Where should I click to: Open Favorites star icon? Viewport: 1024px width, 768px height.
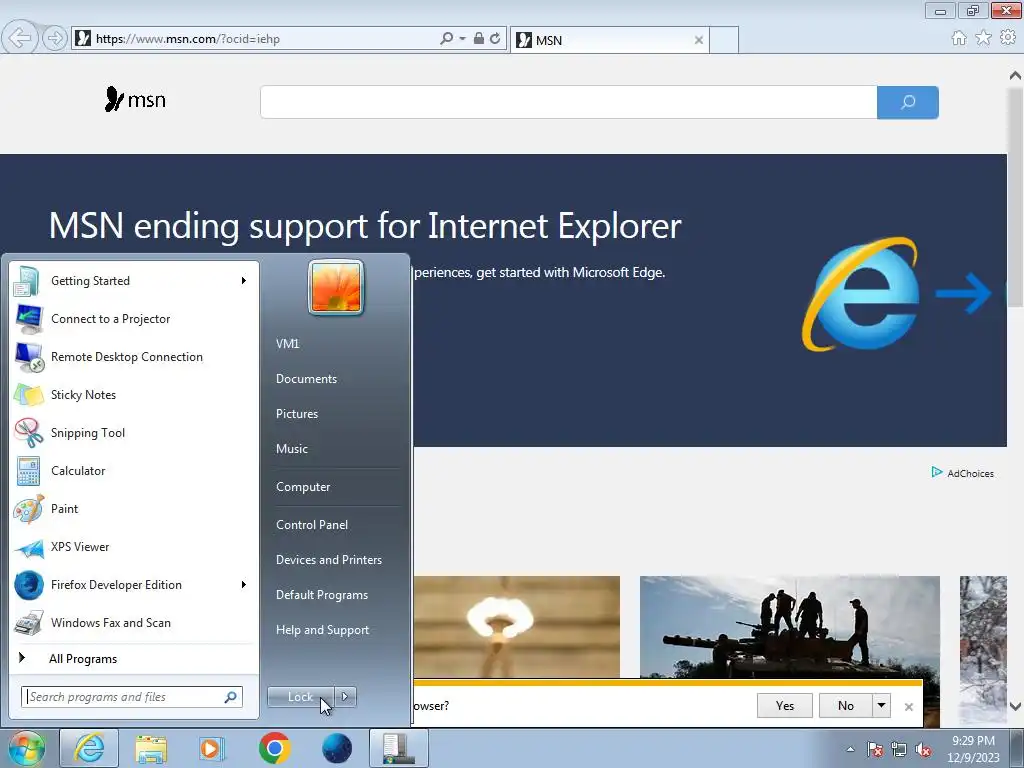coord(984,38)
